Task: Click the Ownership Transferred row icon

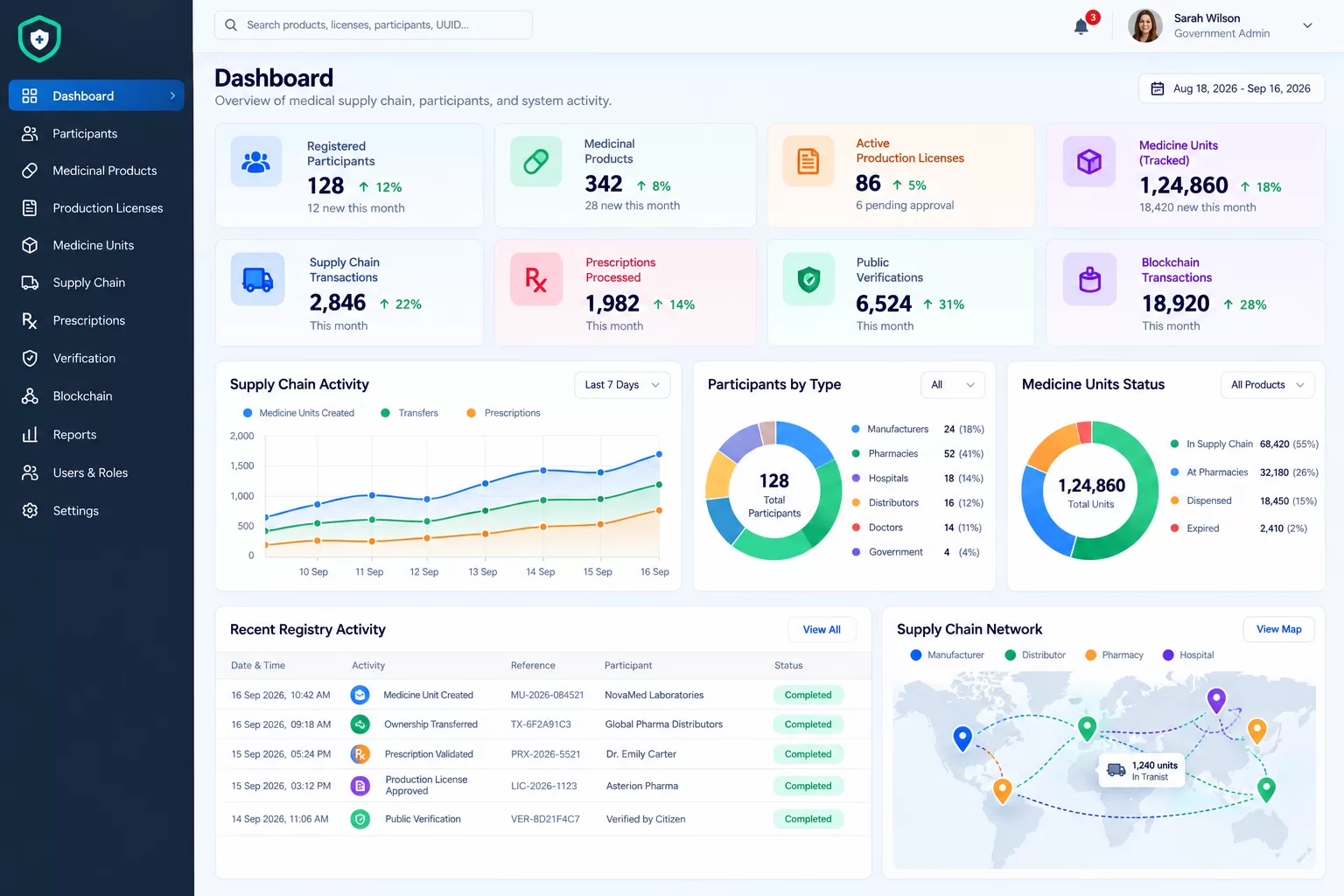Action: pos(360,724)
